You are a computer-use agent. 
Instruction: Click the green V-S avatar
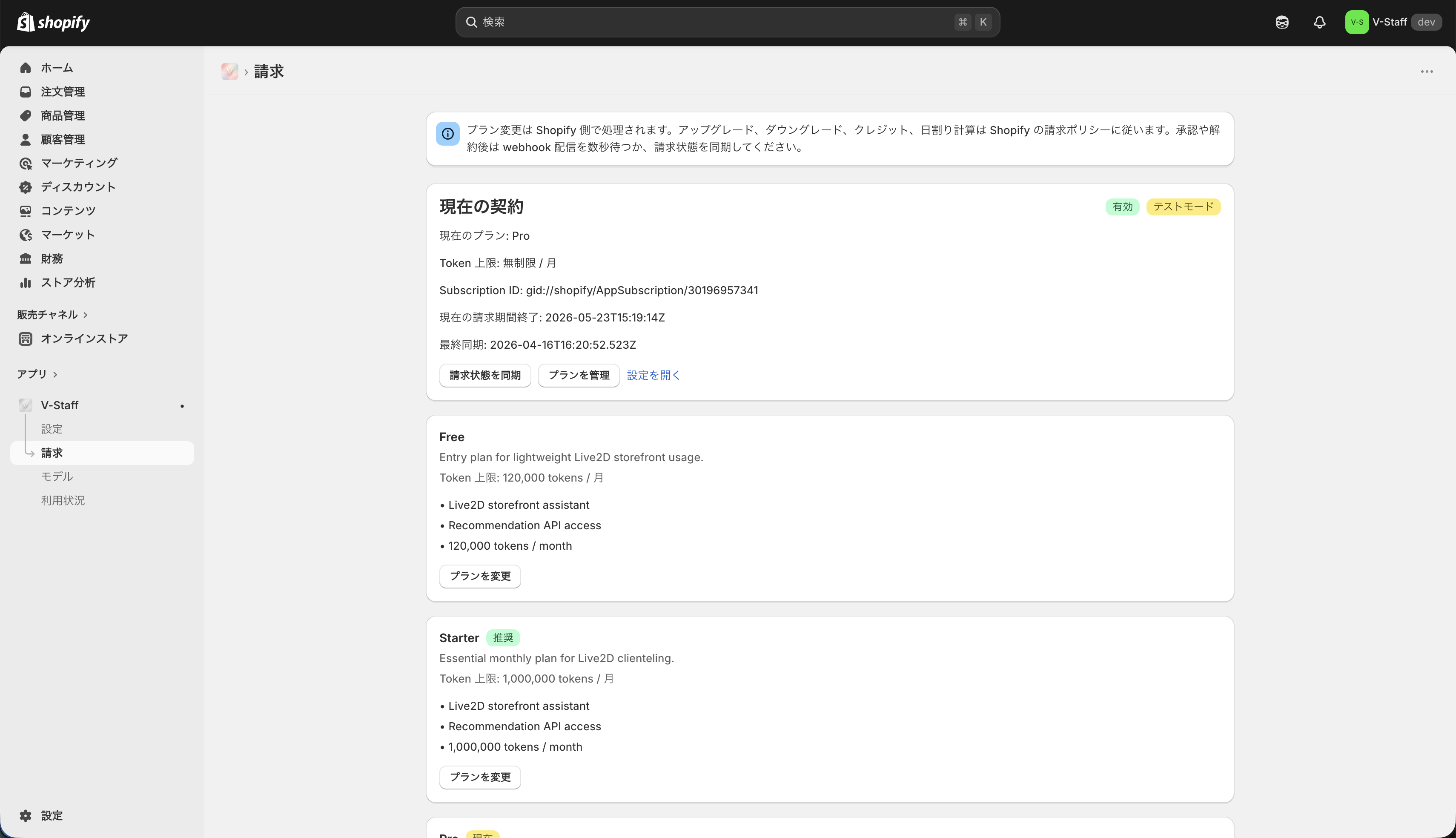pyautogui.click(x=1356, y=22)
